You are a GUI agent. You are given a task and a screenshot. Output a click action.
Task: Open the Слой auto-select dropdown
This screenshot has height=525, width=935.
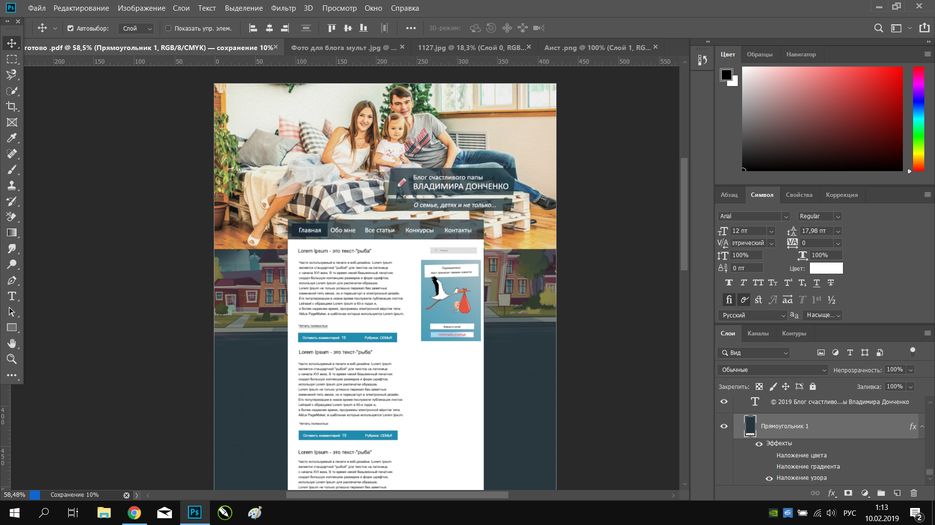[137, 28]
